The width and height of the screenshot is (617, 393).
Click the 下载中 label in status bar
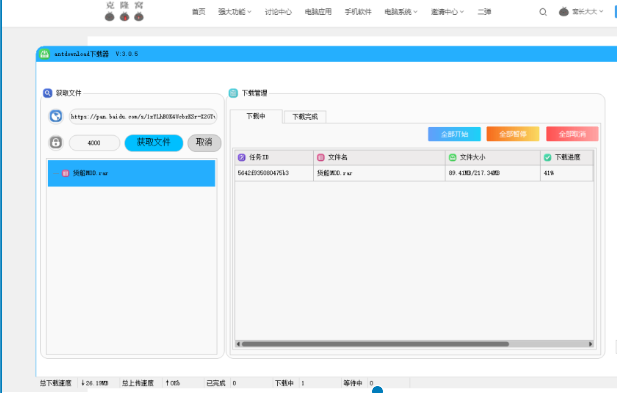tap(284, 383)
